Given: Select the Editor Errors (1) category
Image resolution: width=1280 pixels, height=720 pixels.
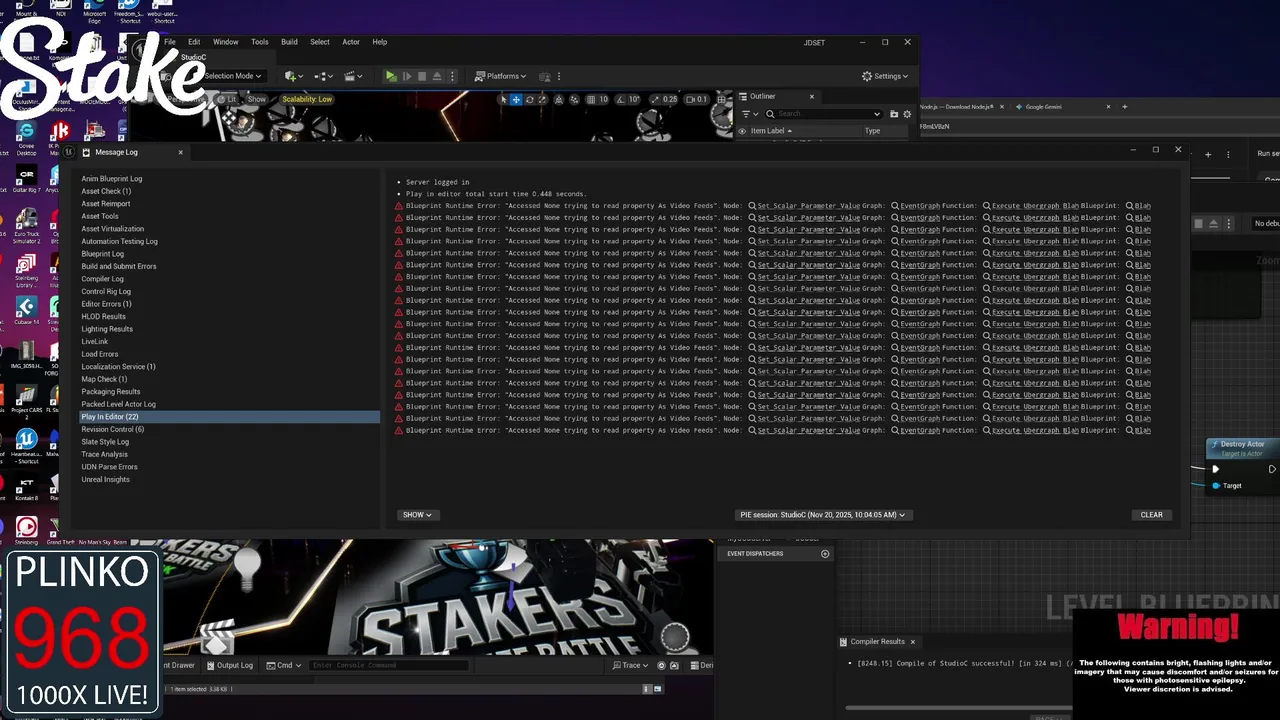Looking at the screenshot, I should click(x=106, y=304).
